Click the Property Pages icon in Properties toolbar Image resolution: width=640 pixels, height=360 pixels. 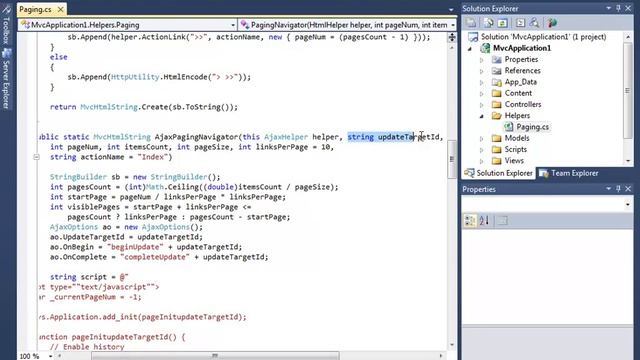click(502, 221)
